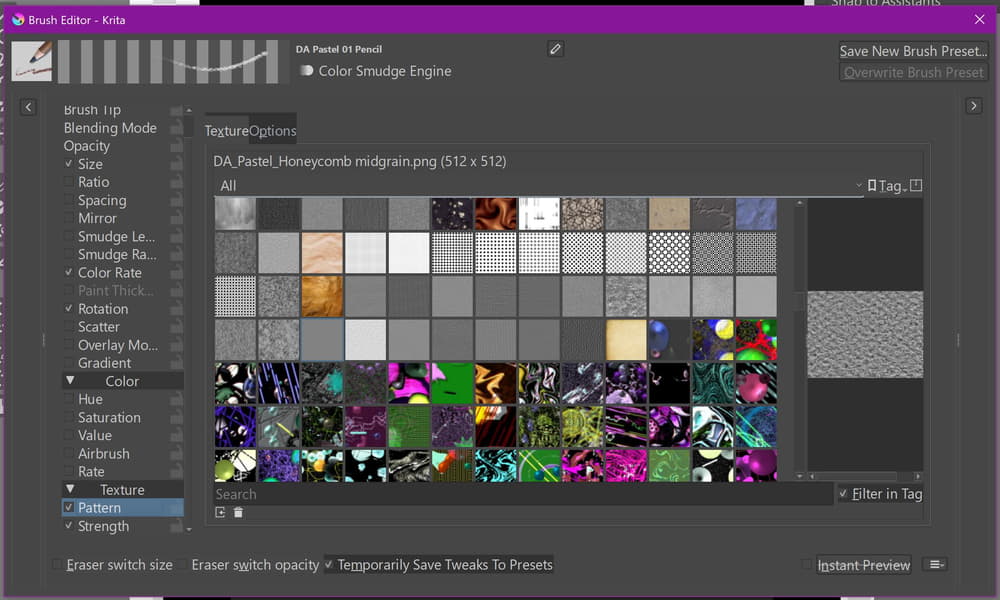Click the right panel arrow button

point(973,107)
